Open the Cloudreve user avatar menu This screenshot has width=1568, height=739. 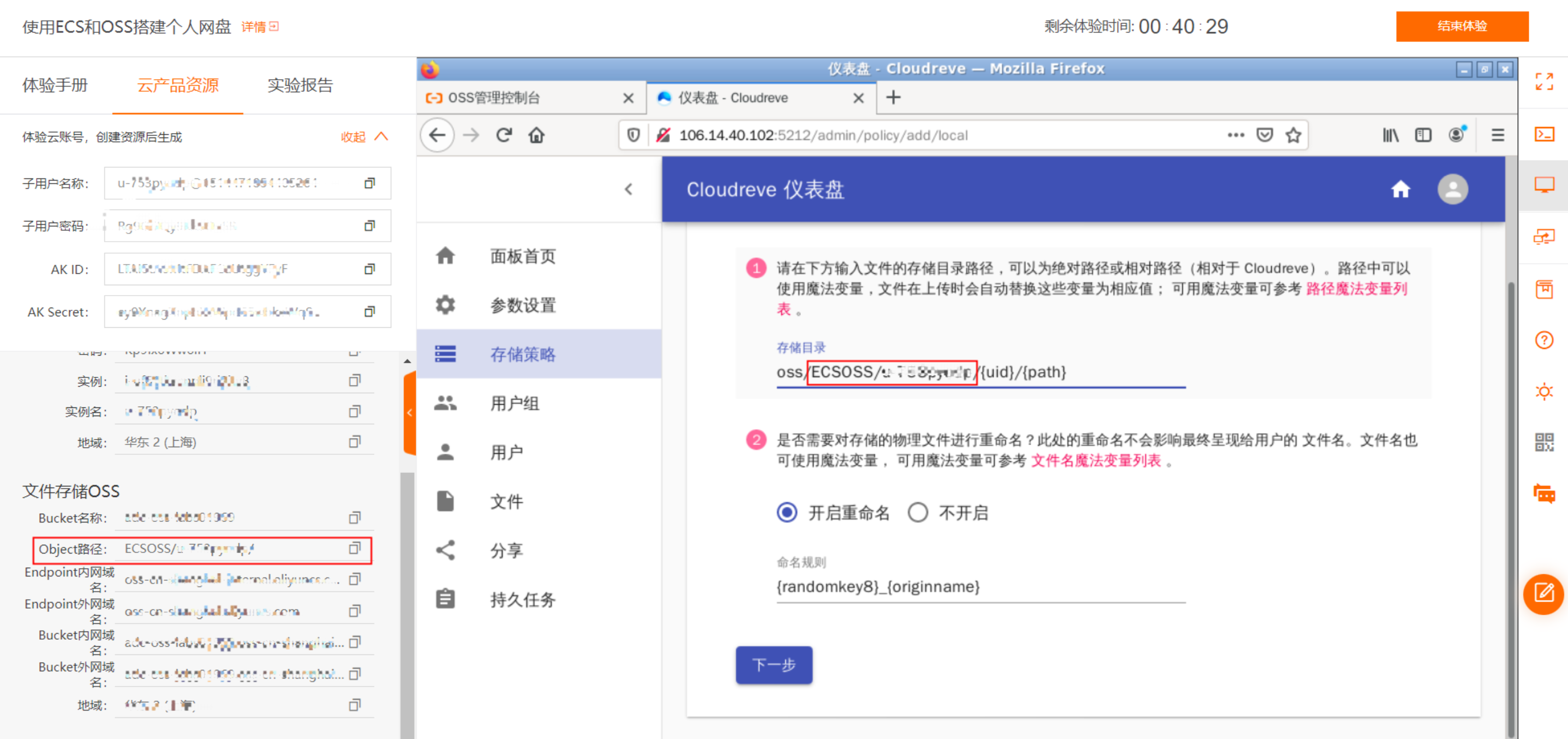tap(1452, 190)
